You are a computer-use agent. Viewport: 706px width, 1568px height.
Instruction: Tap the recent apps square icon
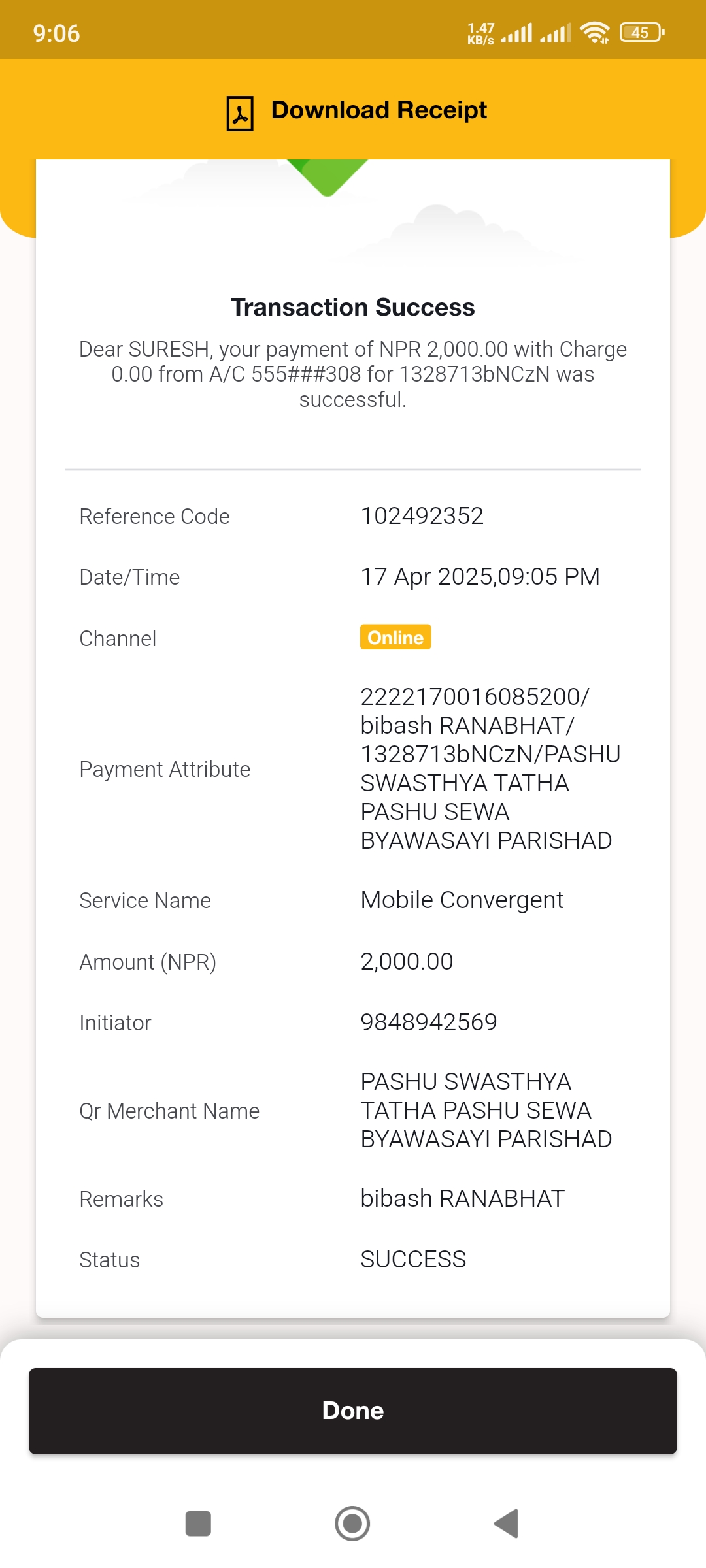(198, 1524)
